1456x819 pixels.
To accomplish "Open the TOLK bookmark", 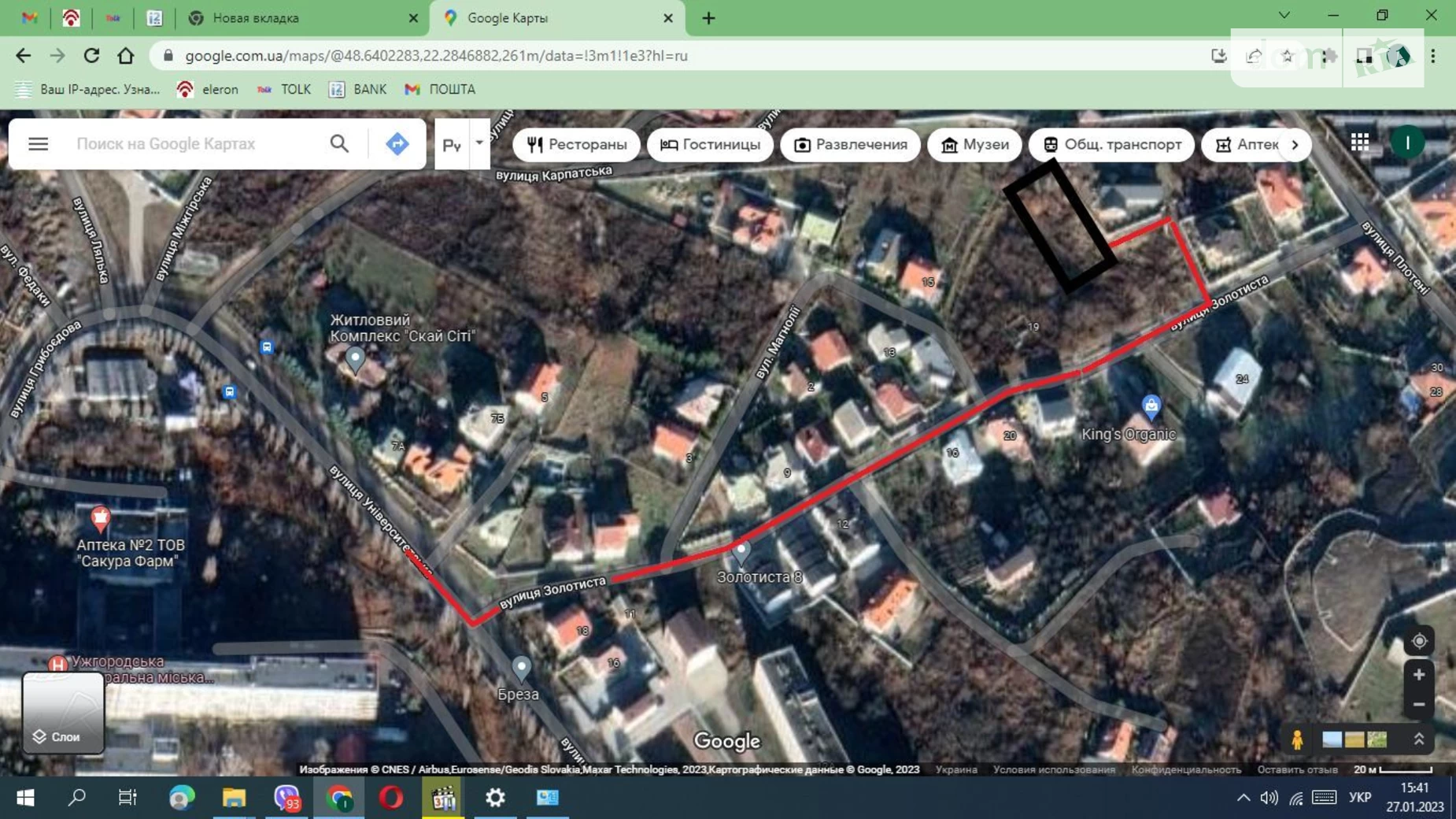I will point(284,89).
